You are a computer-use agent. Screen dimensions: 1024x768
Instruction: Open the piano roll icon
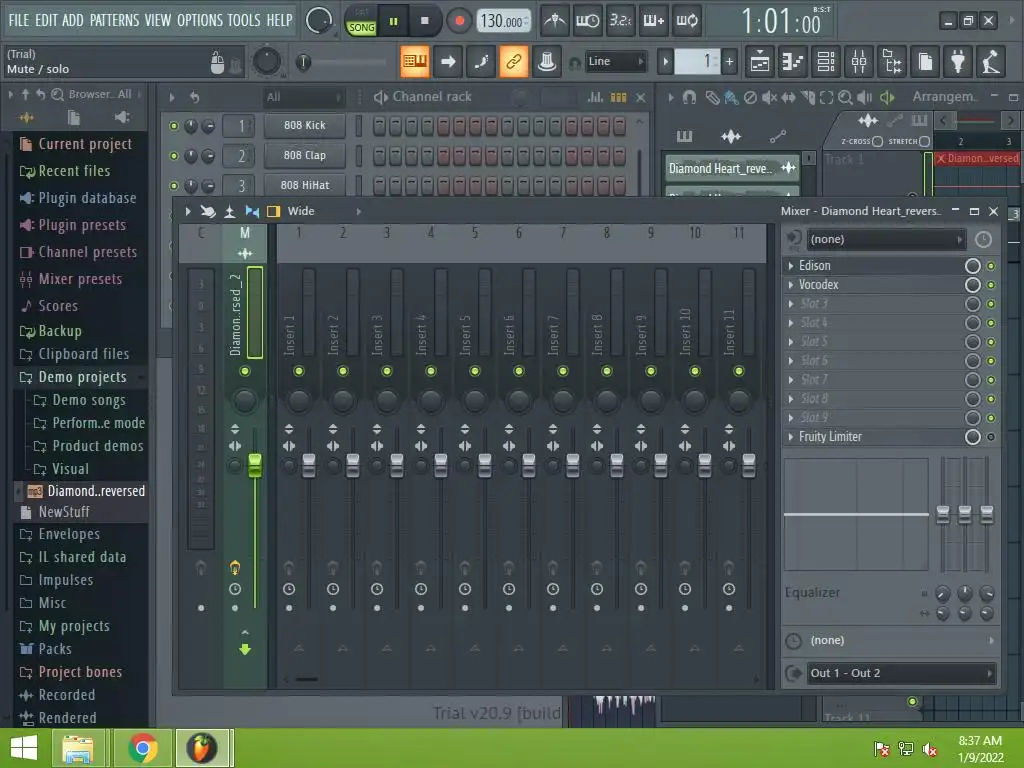pyautogui.click(x=792, y=62)
